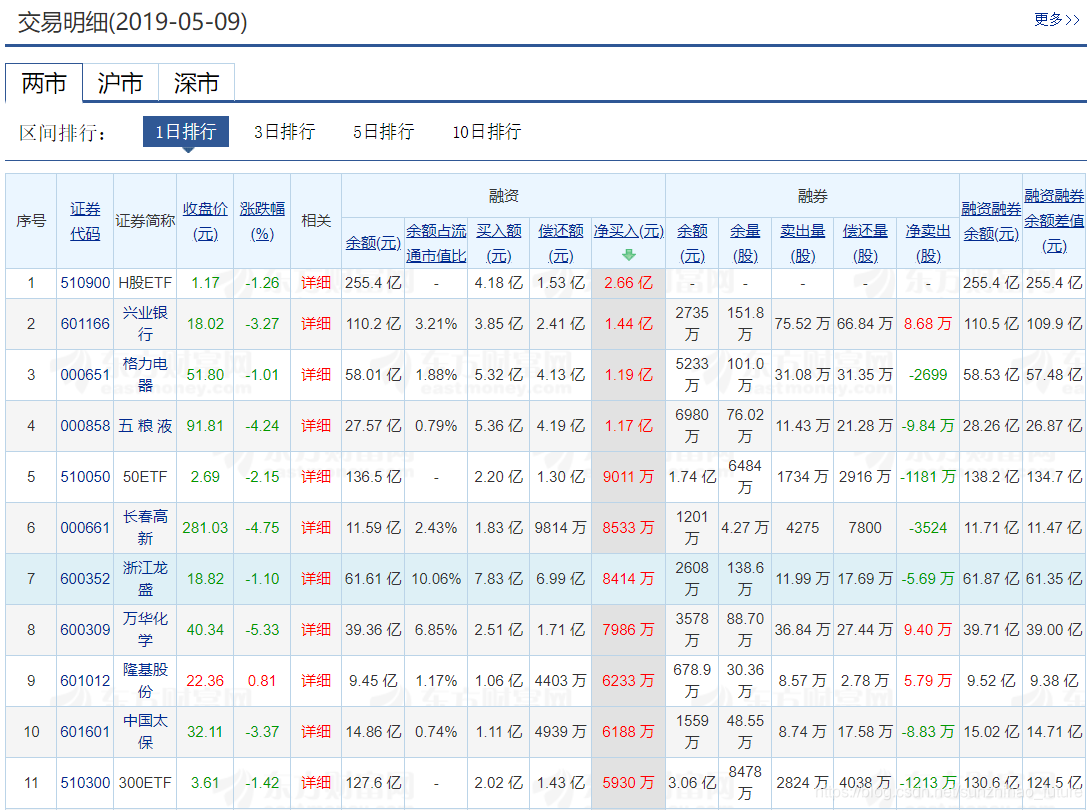Select the 10.06% ratio cell
Image resolution: width=1092 pixels, height=810 pixels.
click(x=436, y=579)
